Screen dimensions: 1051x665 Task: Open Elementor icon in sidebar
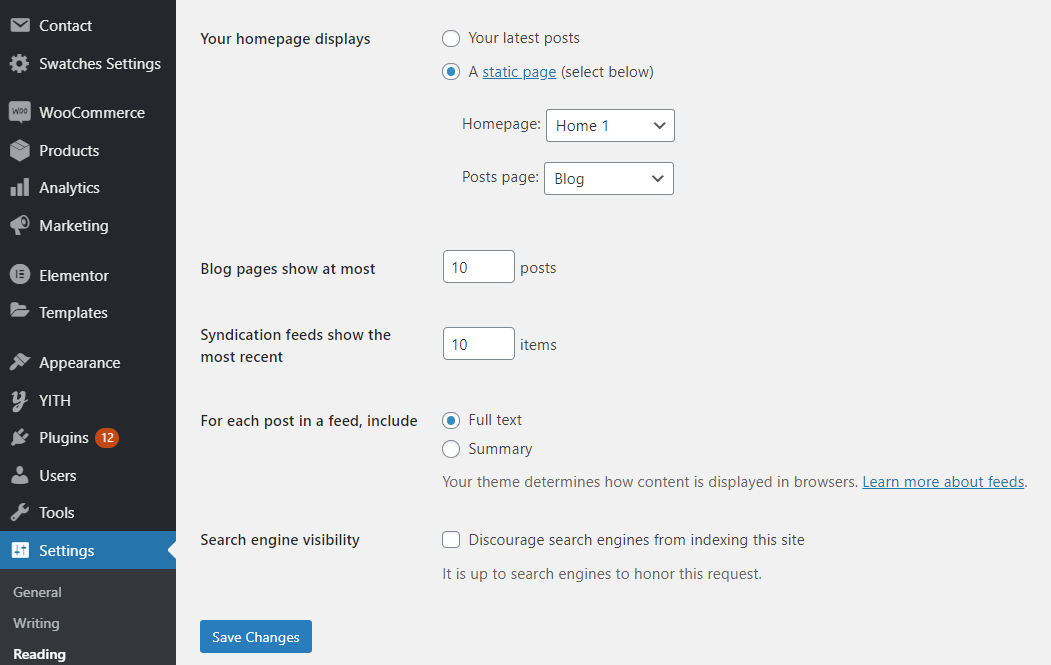tap(19, 274)
